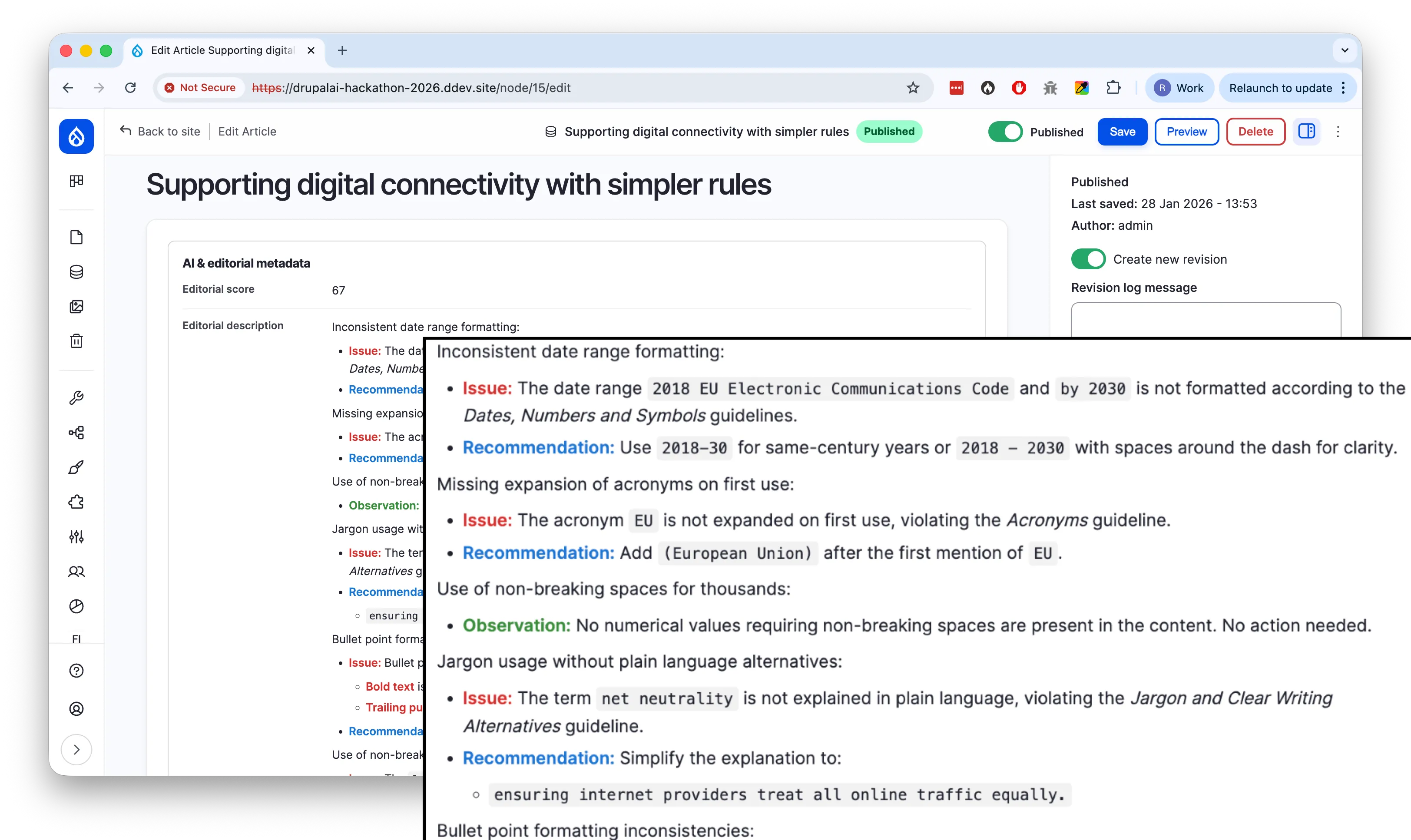1411x840 pixels.
Task: Select the Media library icon in sidebar
Action: coord(76,307)
